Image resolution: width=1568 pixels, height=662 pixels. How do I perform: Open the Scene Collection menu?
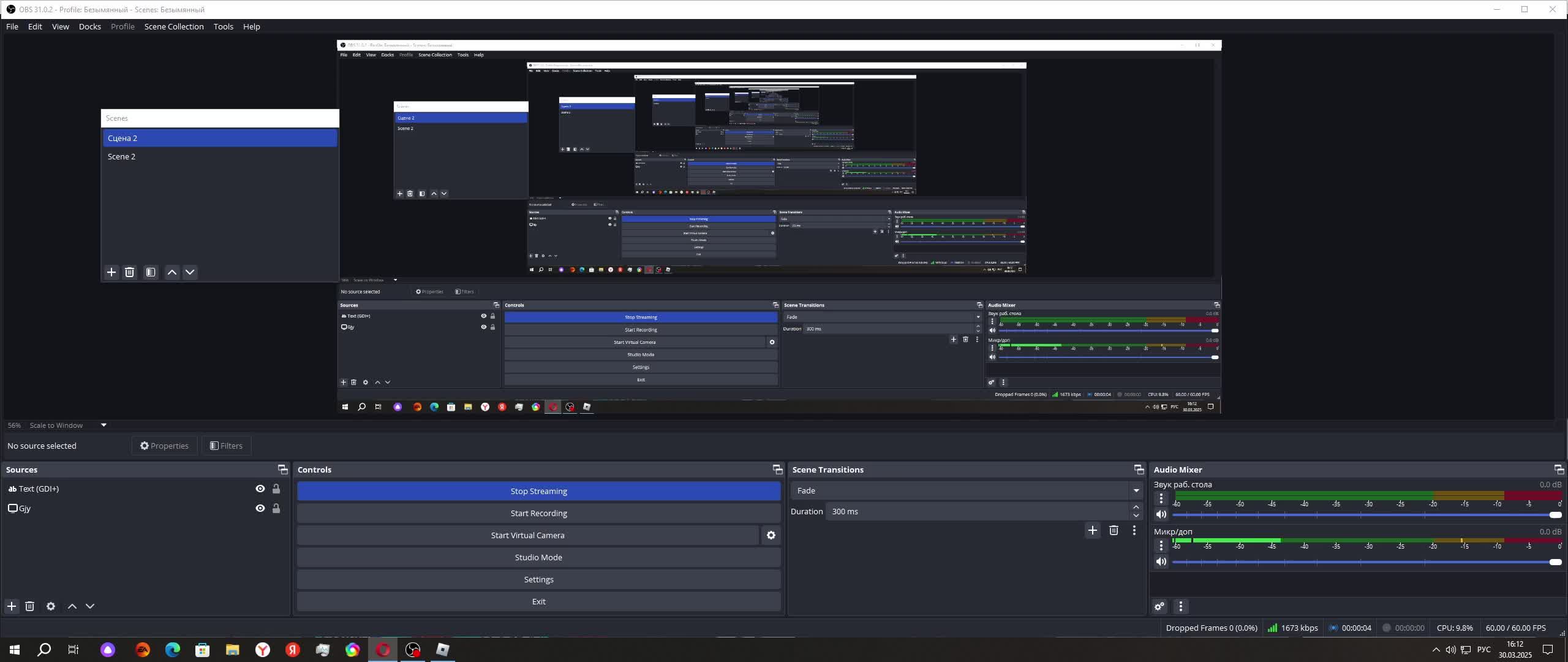pos(174,26)
